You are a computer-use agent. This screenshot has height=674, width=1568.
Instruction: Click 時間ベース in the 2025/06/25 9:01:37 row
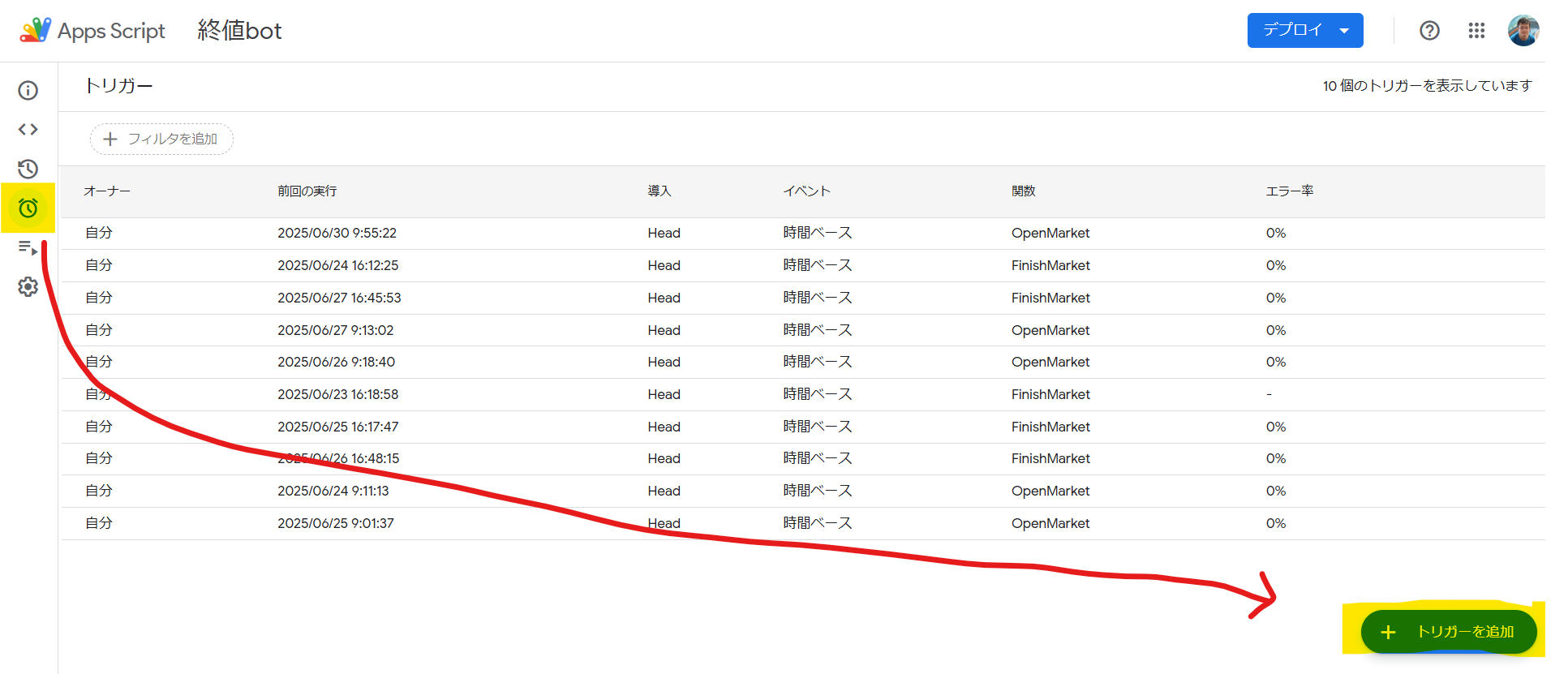tap(817, 524)
